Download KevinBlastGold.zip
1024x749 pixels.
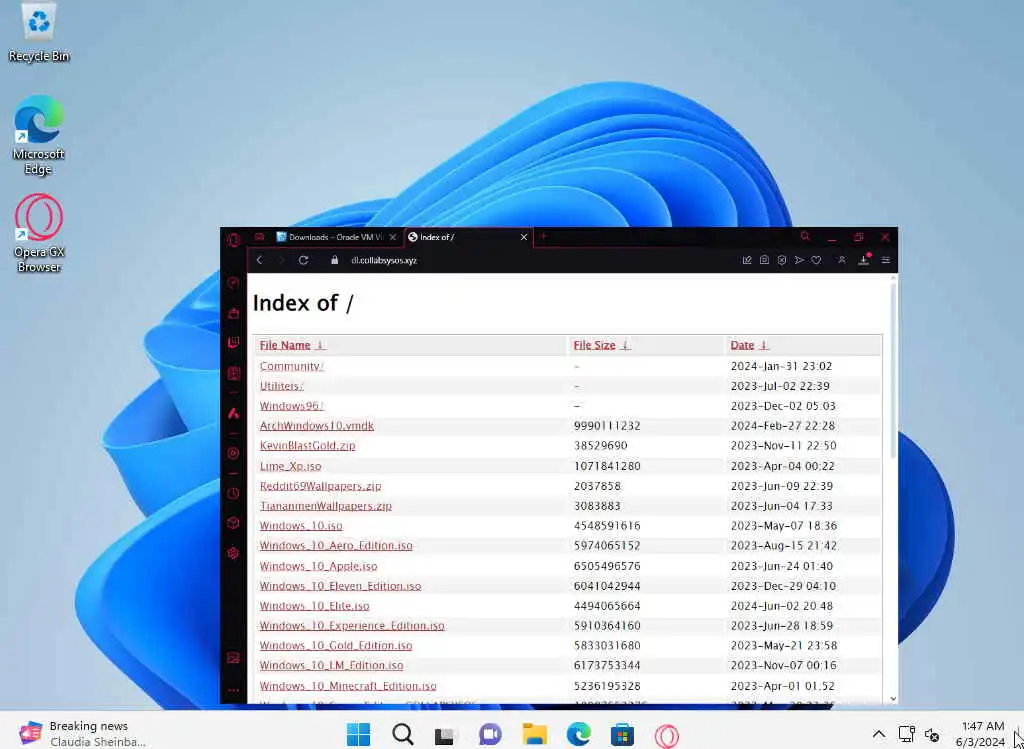pos(308,446)
